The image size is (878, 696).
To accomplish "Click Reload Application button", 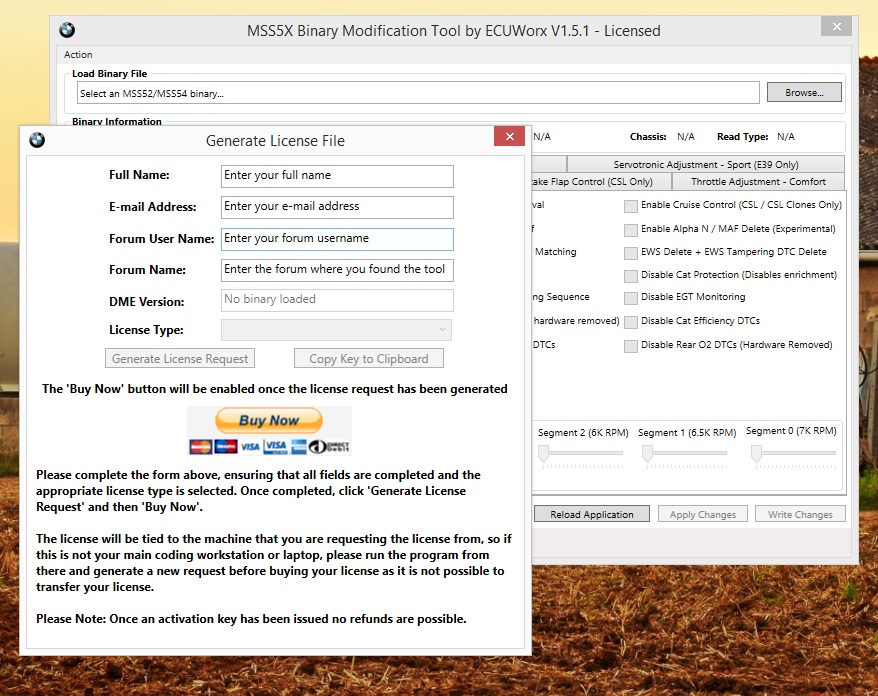I will pos(592,514).
